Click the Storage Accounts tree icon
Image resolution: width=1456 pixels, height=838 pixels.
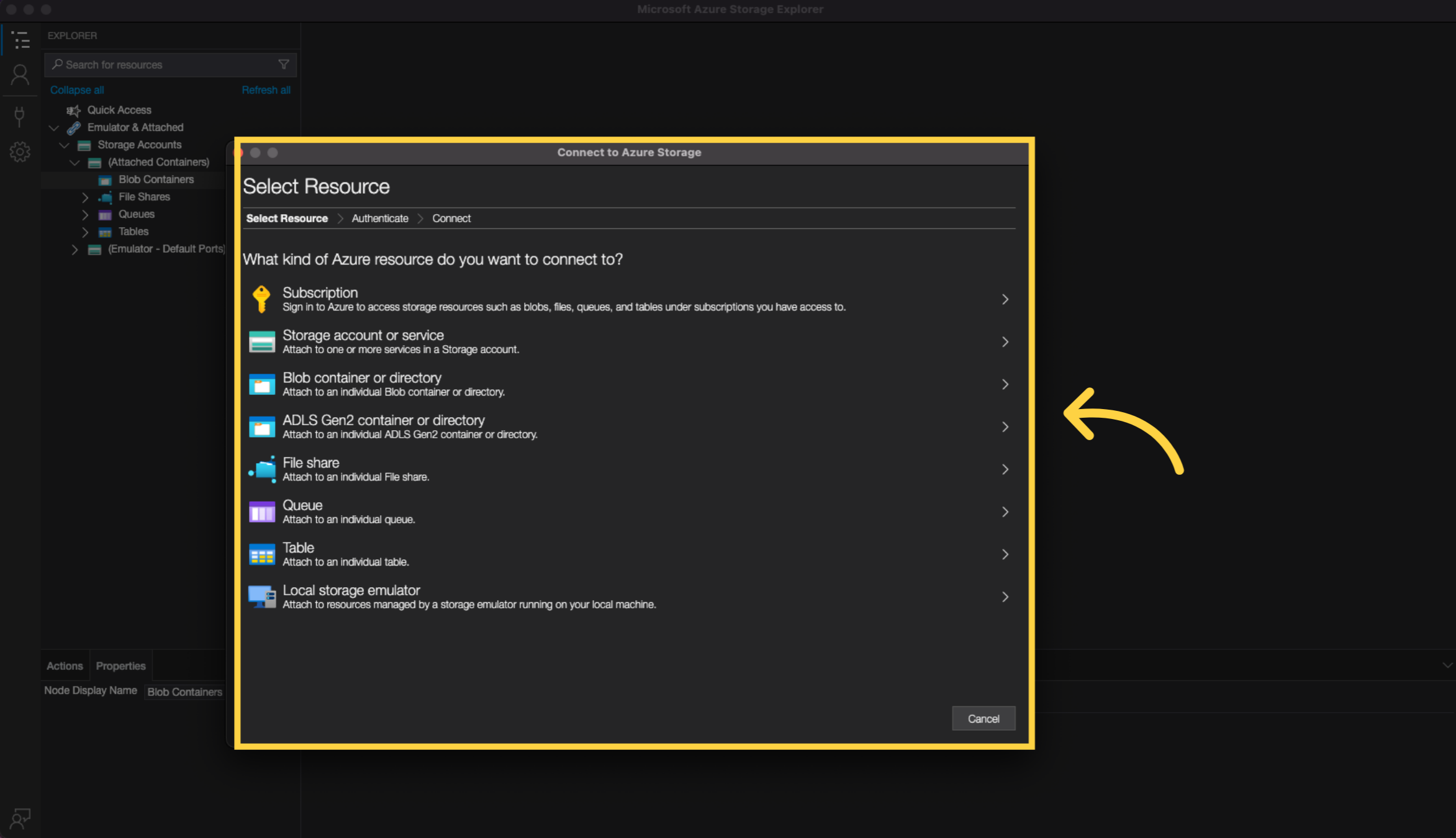tap(84, 145)
